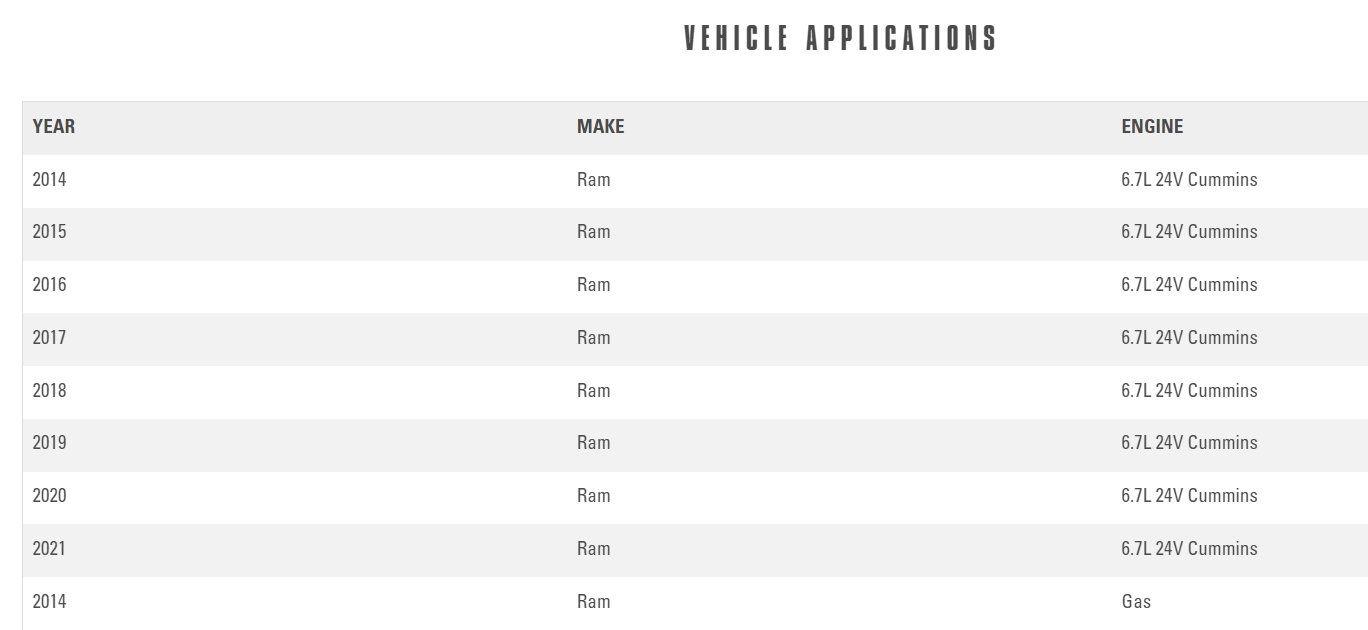Select the 2015 year cell

tap(49, 232)
